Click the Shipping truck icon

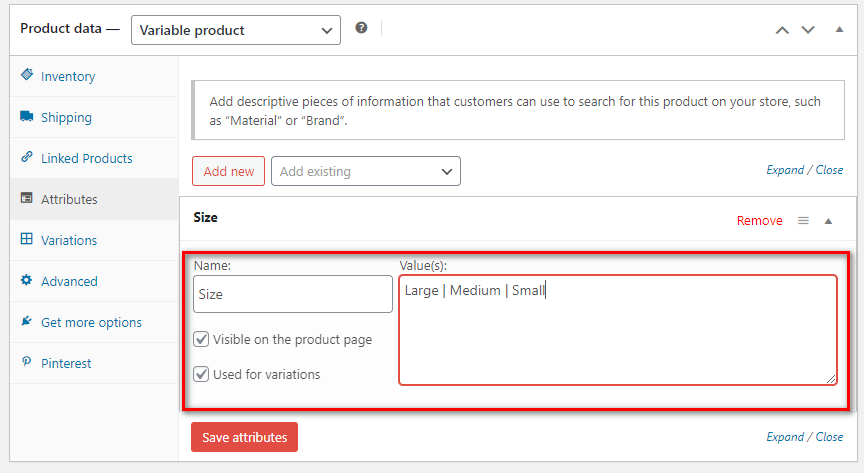26,116
